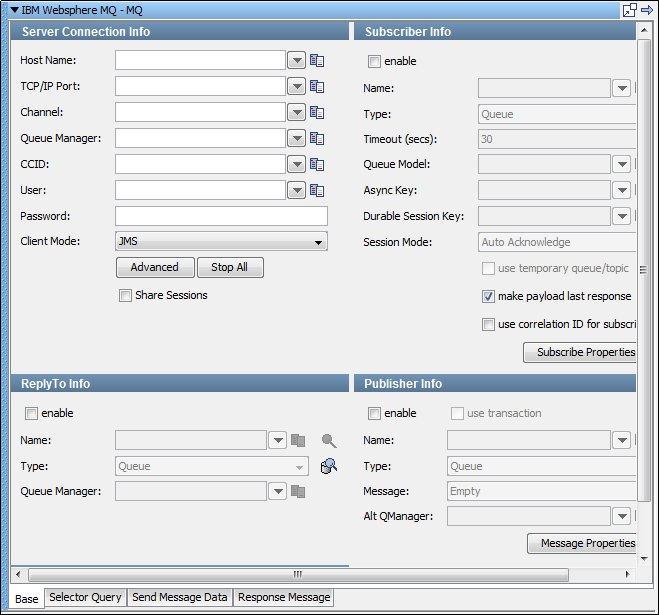Click Session Mode Auto Acknowledge field
Viewport: 659px width, 615px height.
tap(557, 243)
